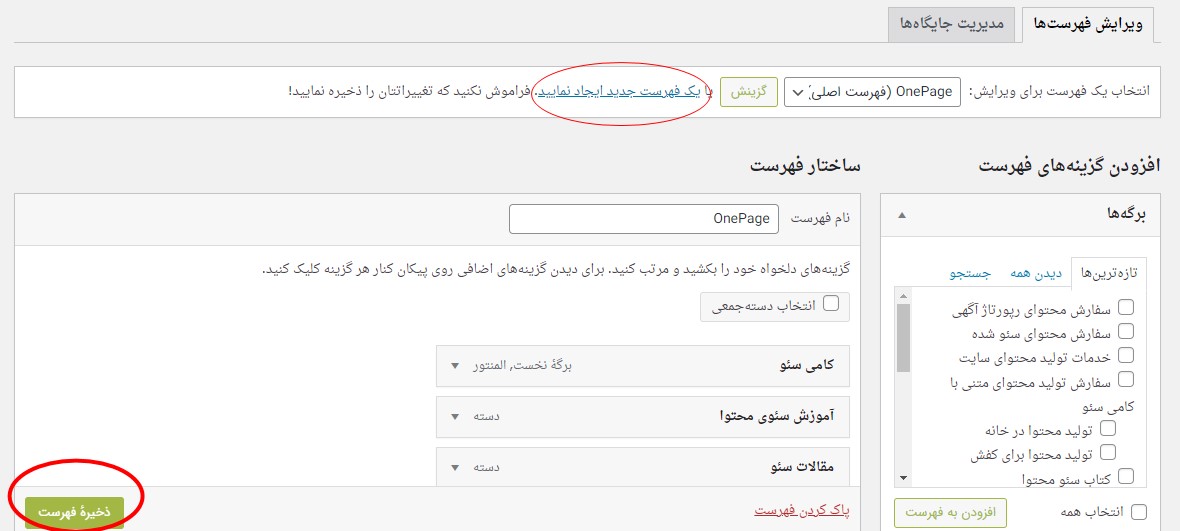Switch to the مدیریت جایگاه‌ها tab
The image size is (1180, 531).
pyautogui.click(x=952, y=24)
